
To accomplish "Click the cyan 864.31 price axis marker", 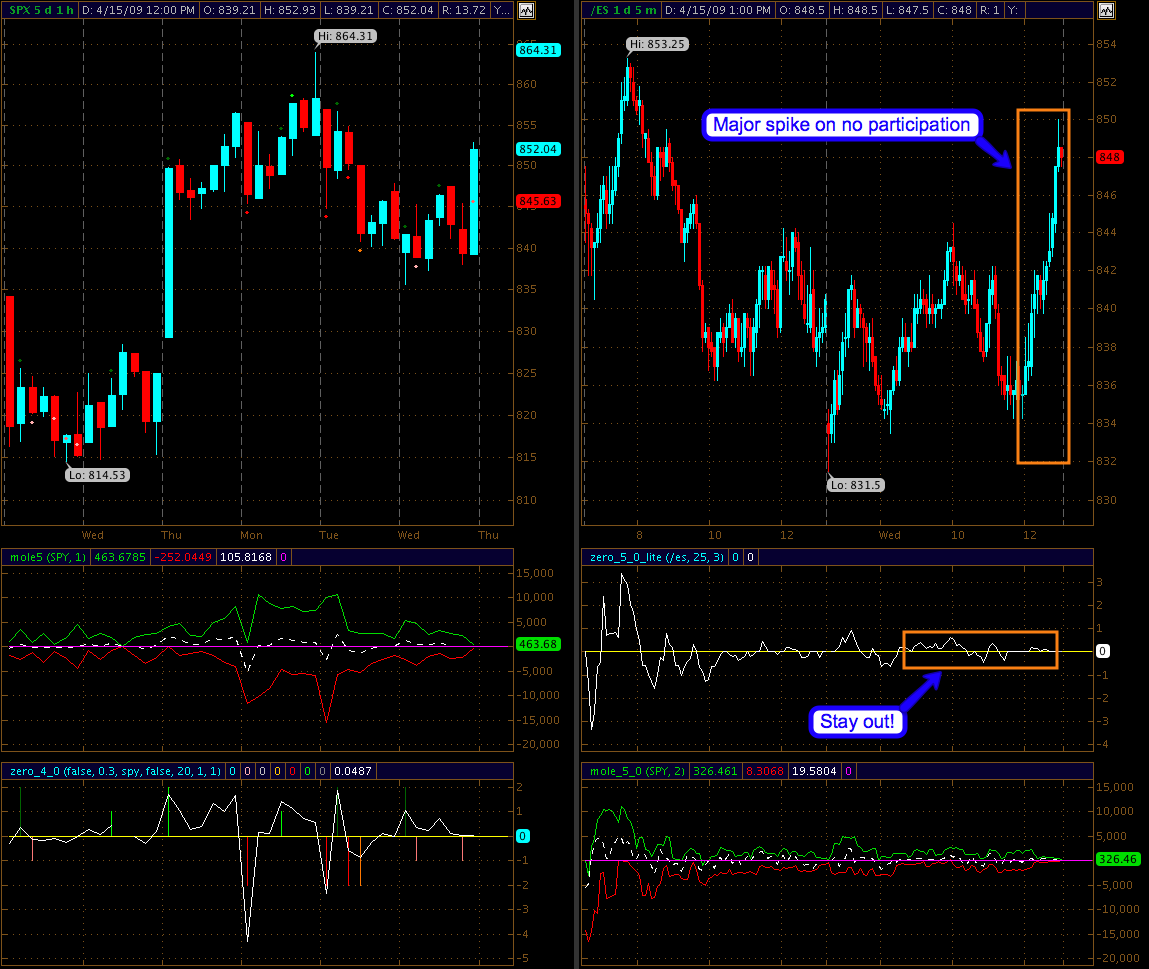I will pyautogui.click(x=537, y=50).
